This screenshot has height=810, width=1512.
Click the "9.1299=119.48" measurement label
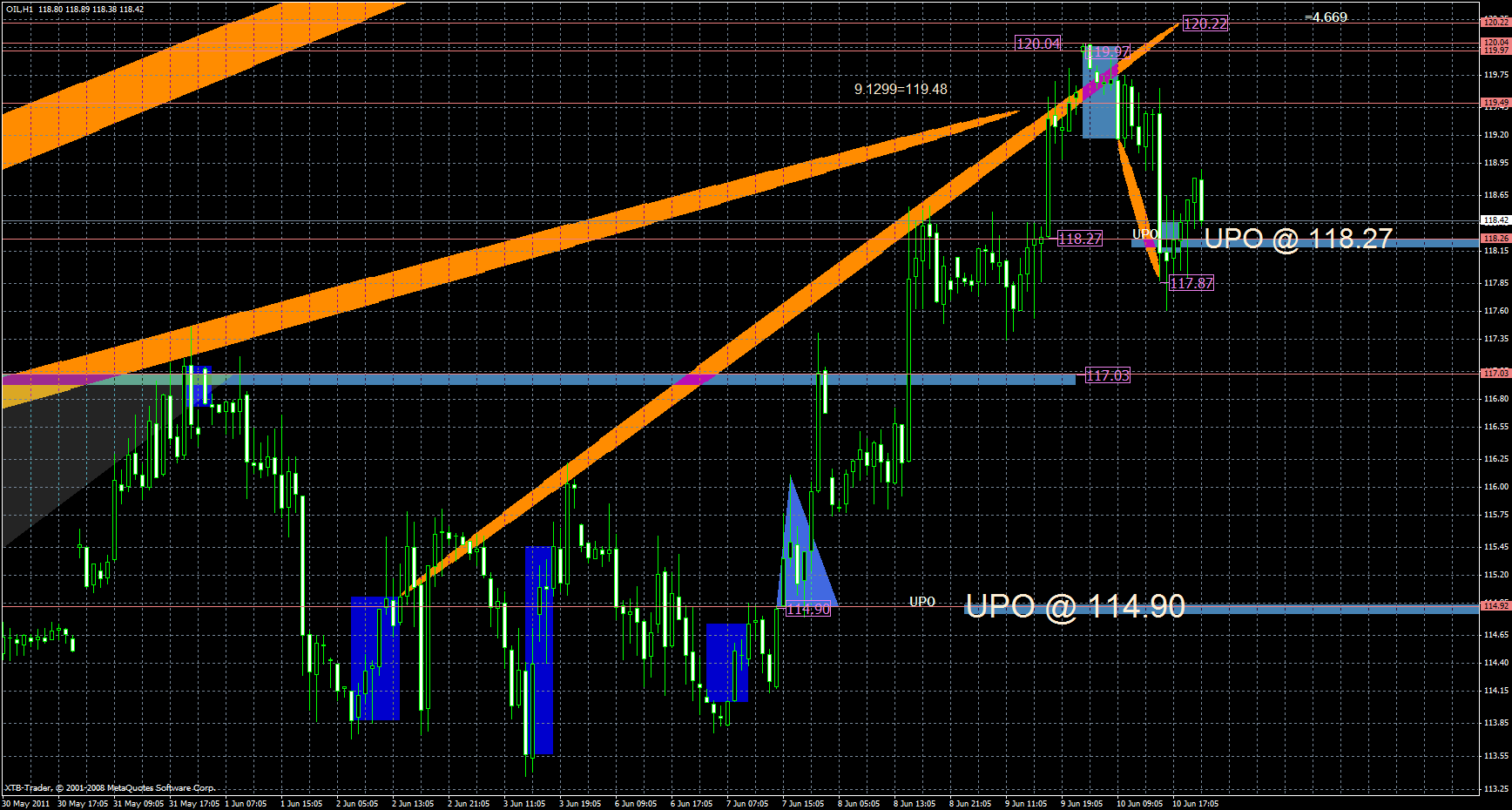900,89
